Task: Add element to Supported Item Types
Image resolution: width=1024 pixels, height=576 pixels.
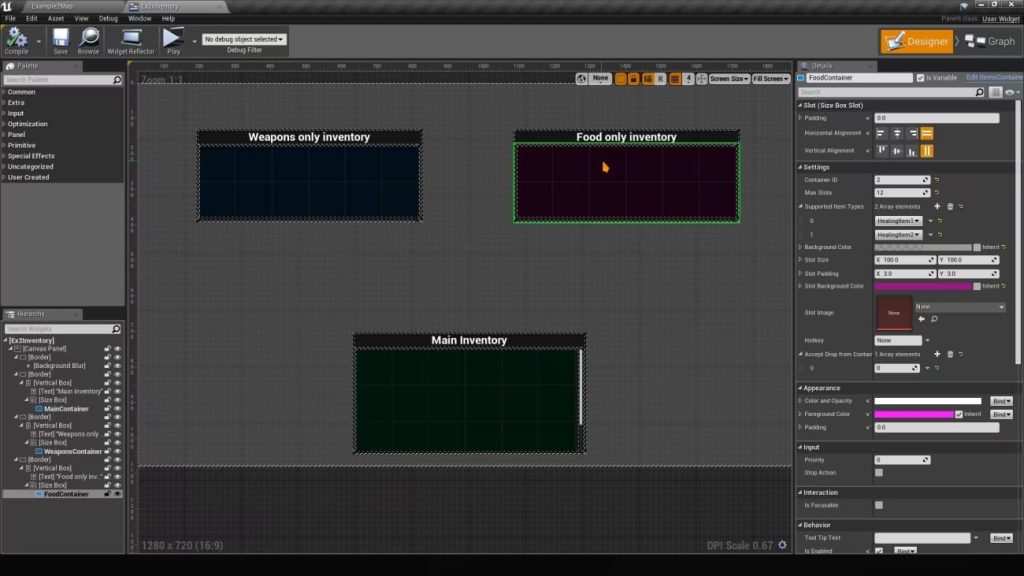Action: point(937,206)
